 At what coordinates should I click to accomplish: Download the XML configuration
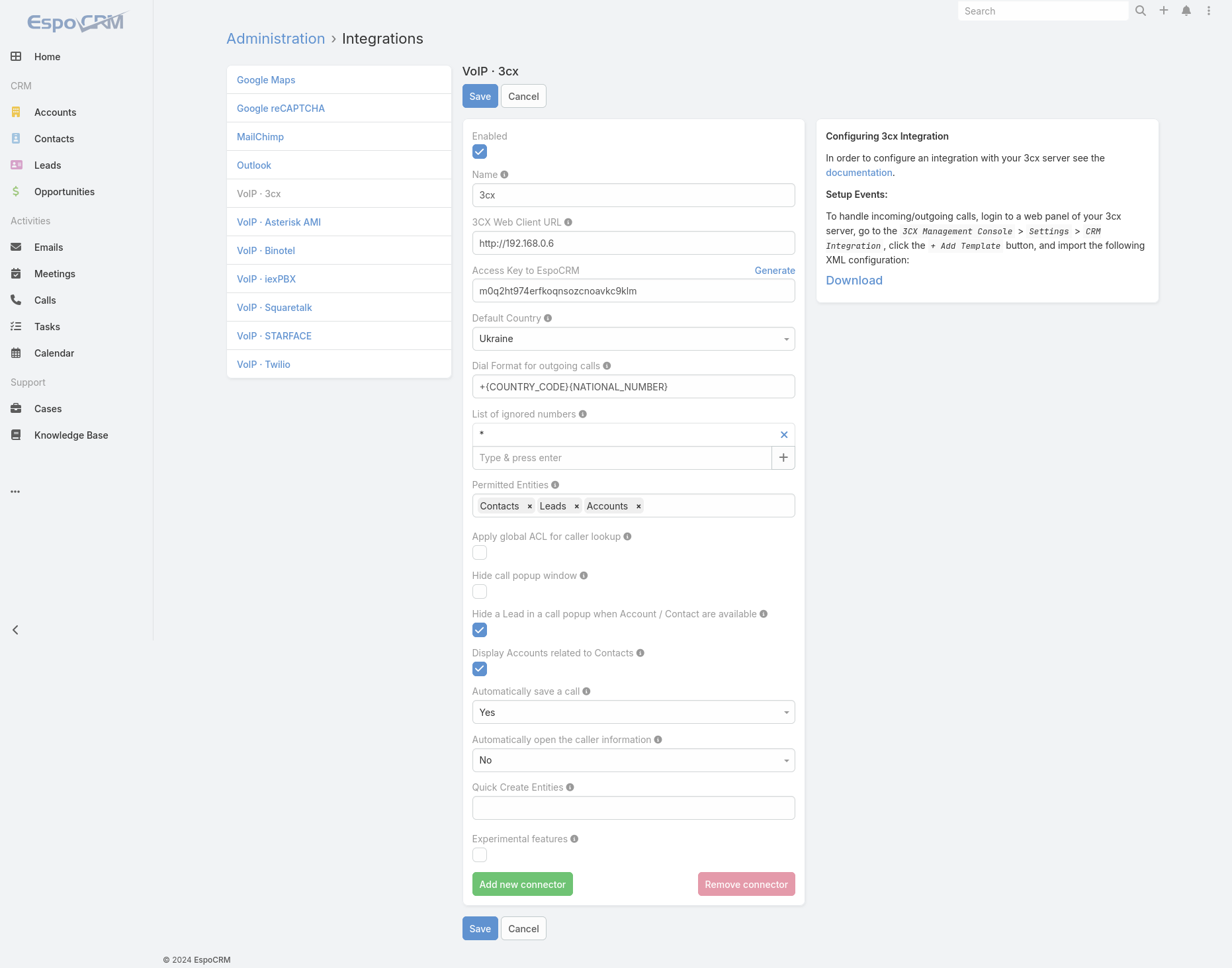tap(854, 281)
